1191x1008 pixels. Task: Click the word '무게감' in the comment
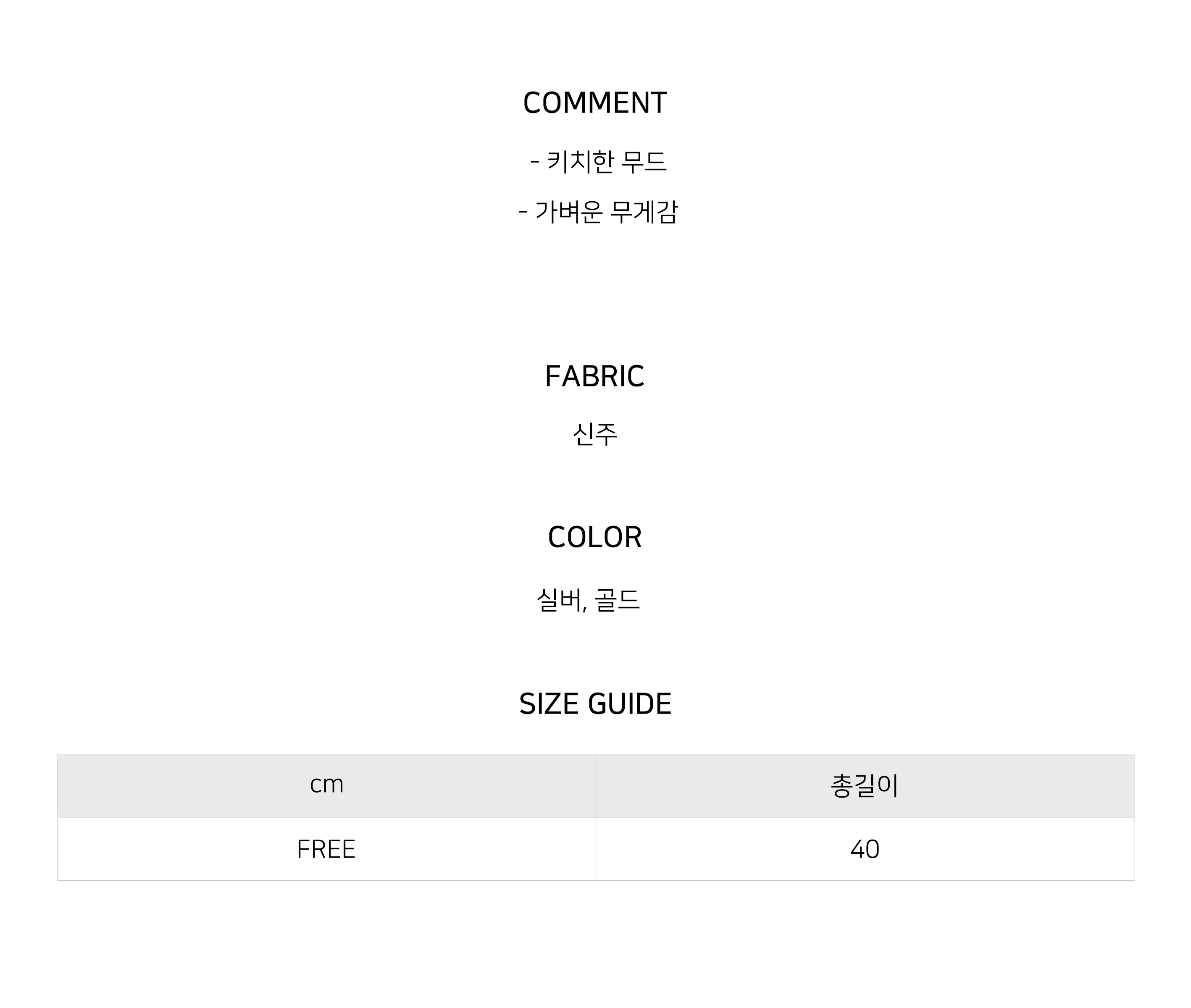tap(644, 211)
